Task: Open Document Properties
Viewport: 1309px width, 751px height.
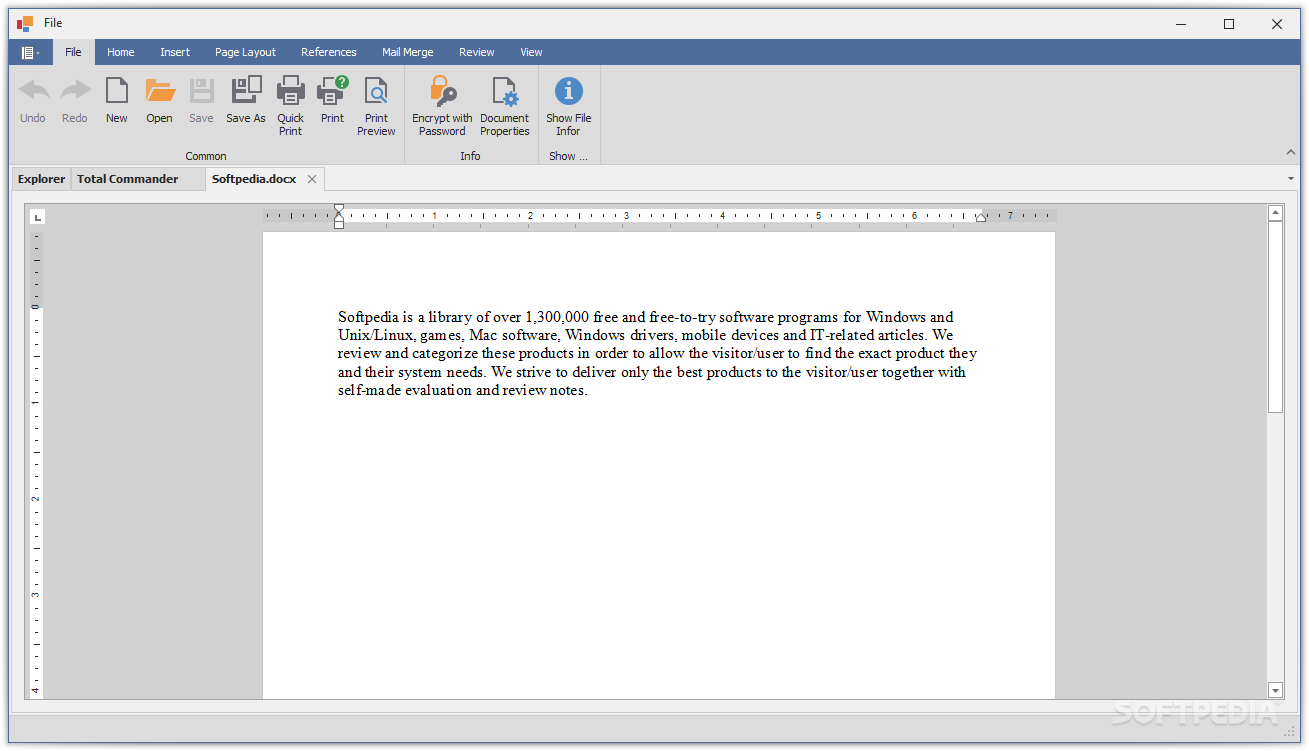Action: click(505, 106)
